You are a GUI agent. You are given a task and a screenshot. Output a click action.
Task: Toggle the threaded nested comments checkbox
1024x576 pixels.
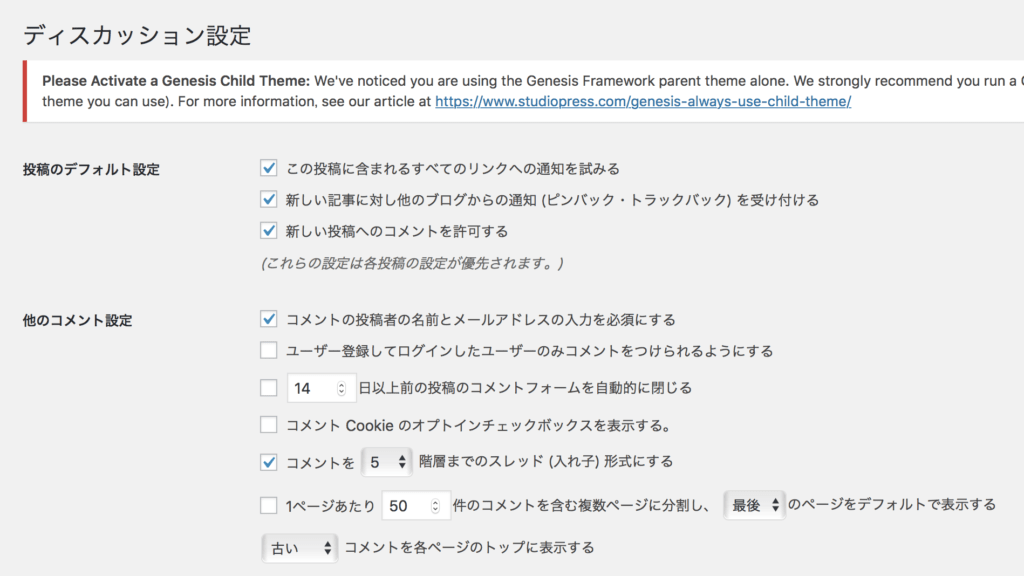(268, 462)
